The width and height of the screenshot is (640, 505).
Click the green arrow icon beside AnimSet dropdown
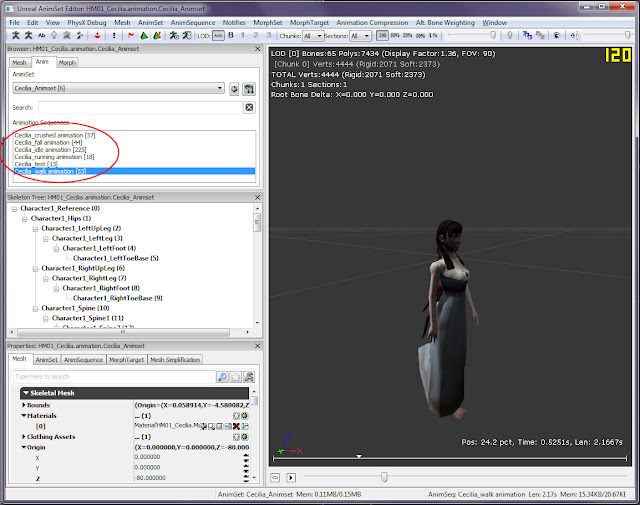[x=234, y=89]
